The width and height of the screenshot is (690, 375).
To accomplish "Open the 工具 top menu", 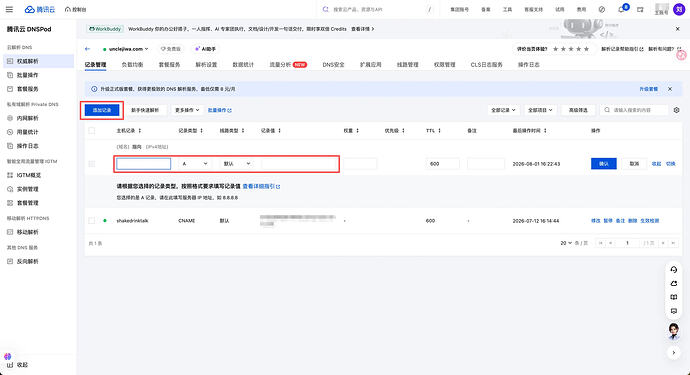I will (x=507, y=9).
